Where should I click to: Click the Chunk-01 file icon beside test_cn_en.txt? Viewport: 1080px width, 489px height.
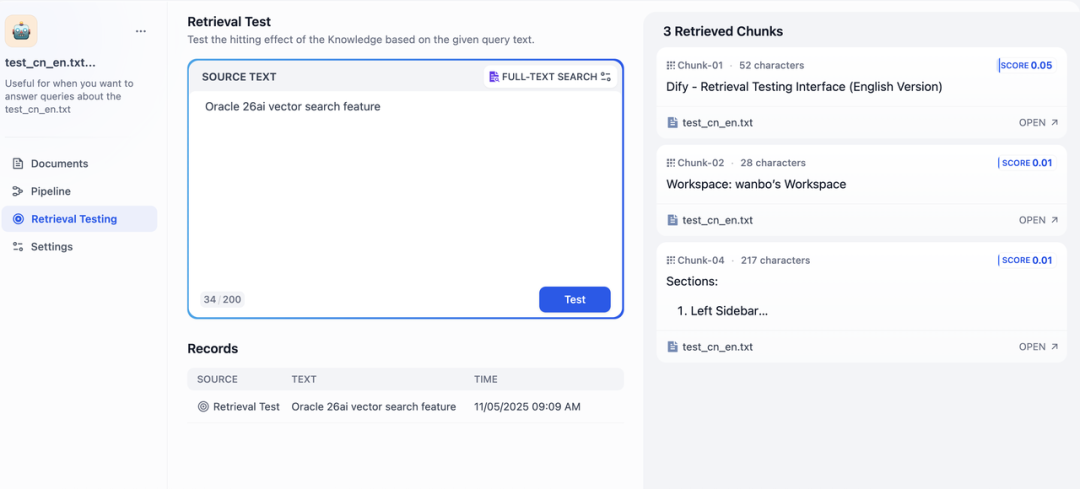coord(672,123)
